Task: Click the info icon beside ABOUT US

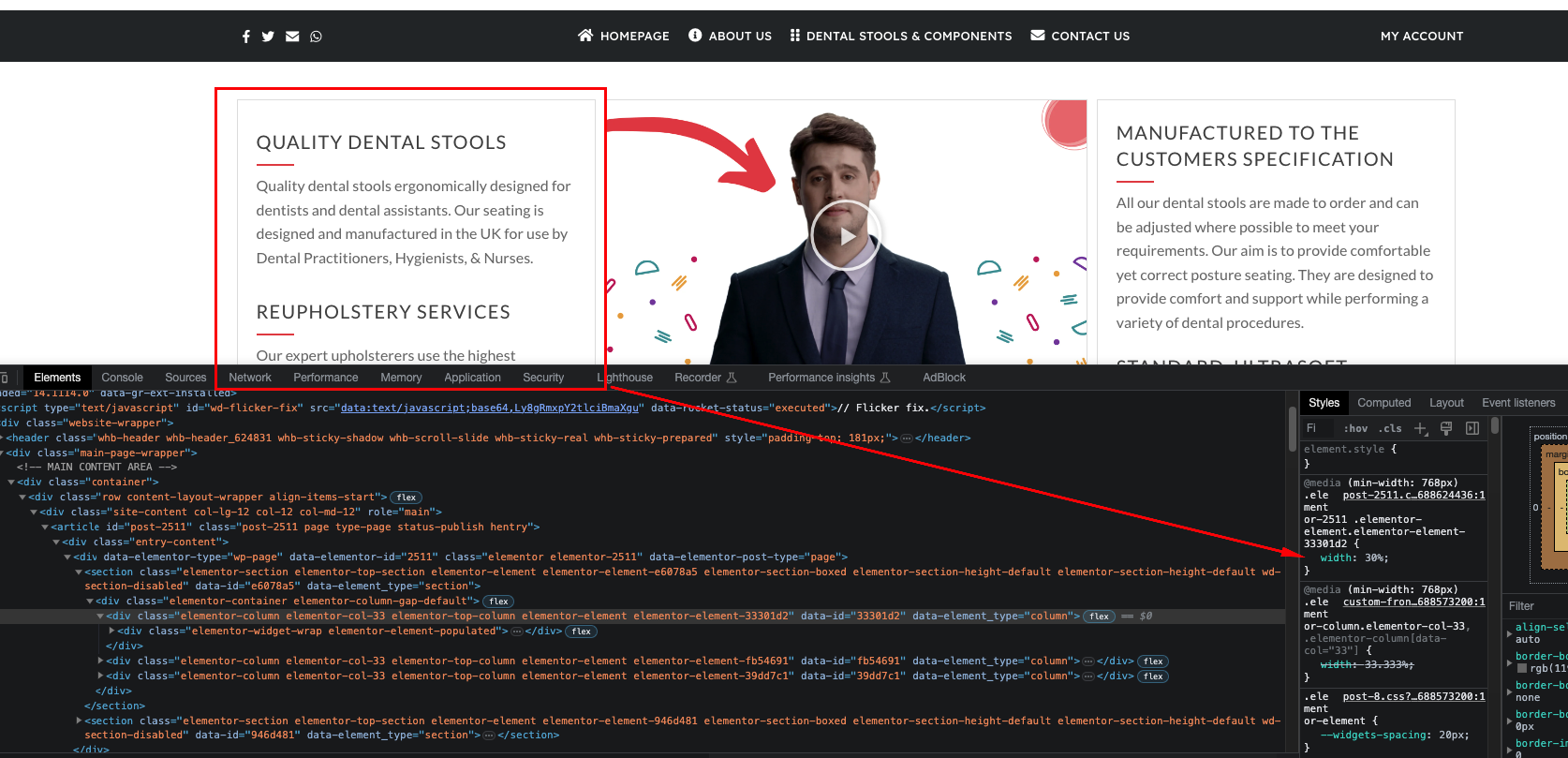Action: pyautogui.click(x=695, y=35)
